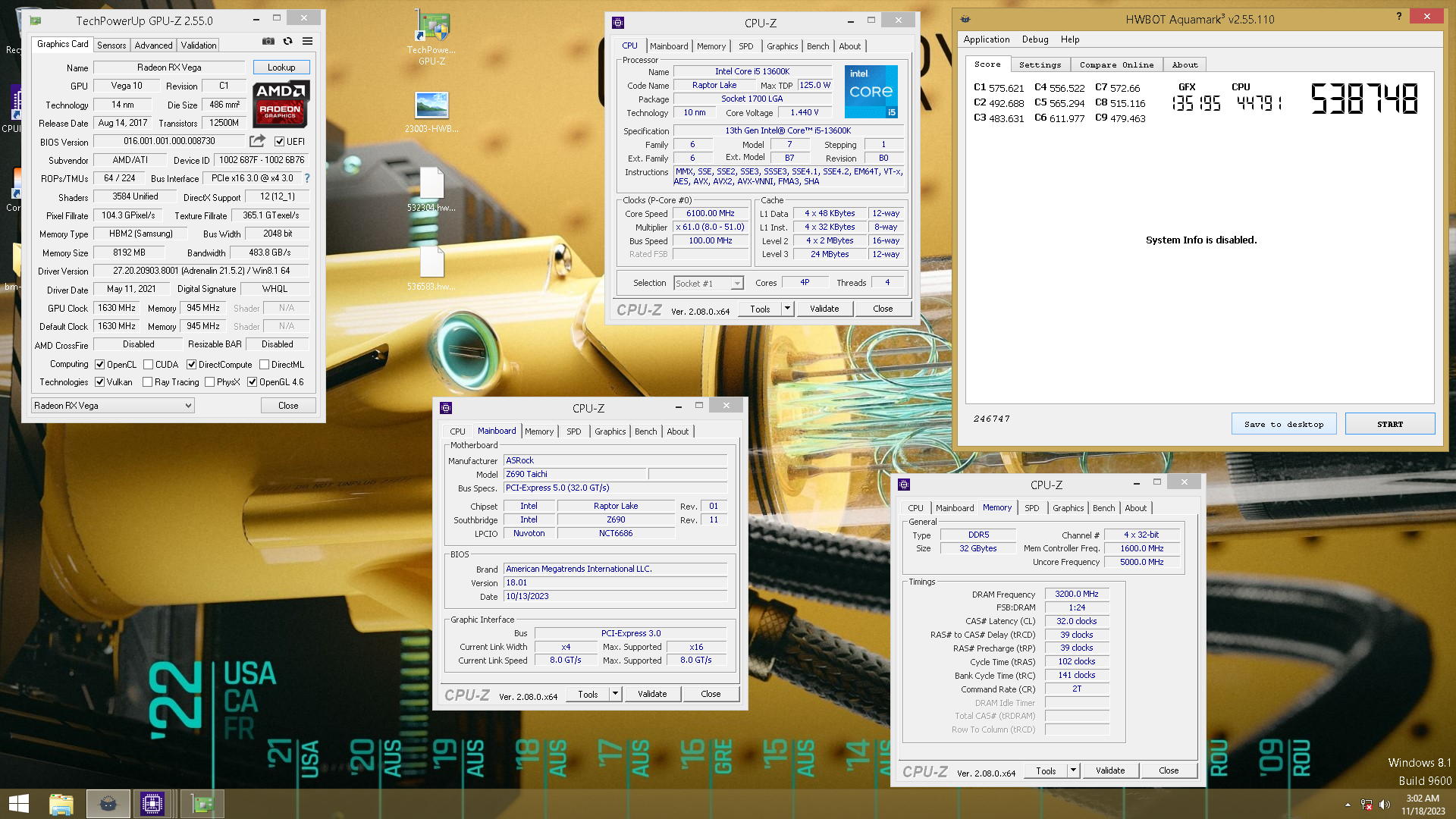Select 536583.hw file on desktop
This screenshot has height=819, width=1456.
pyautogui.click(x=431, y=268)
